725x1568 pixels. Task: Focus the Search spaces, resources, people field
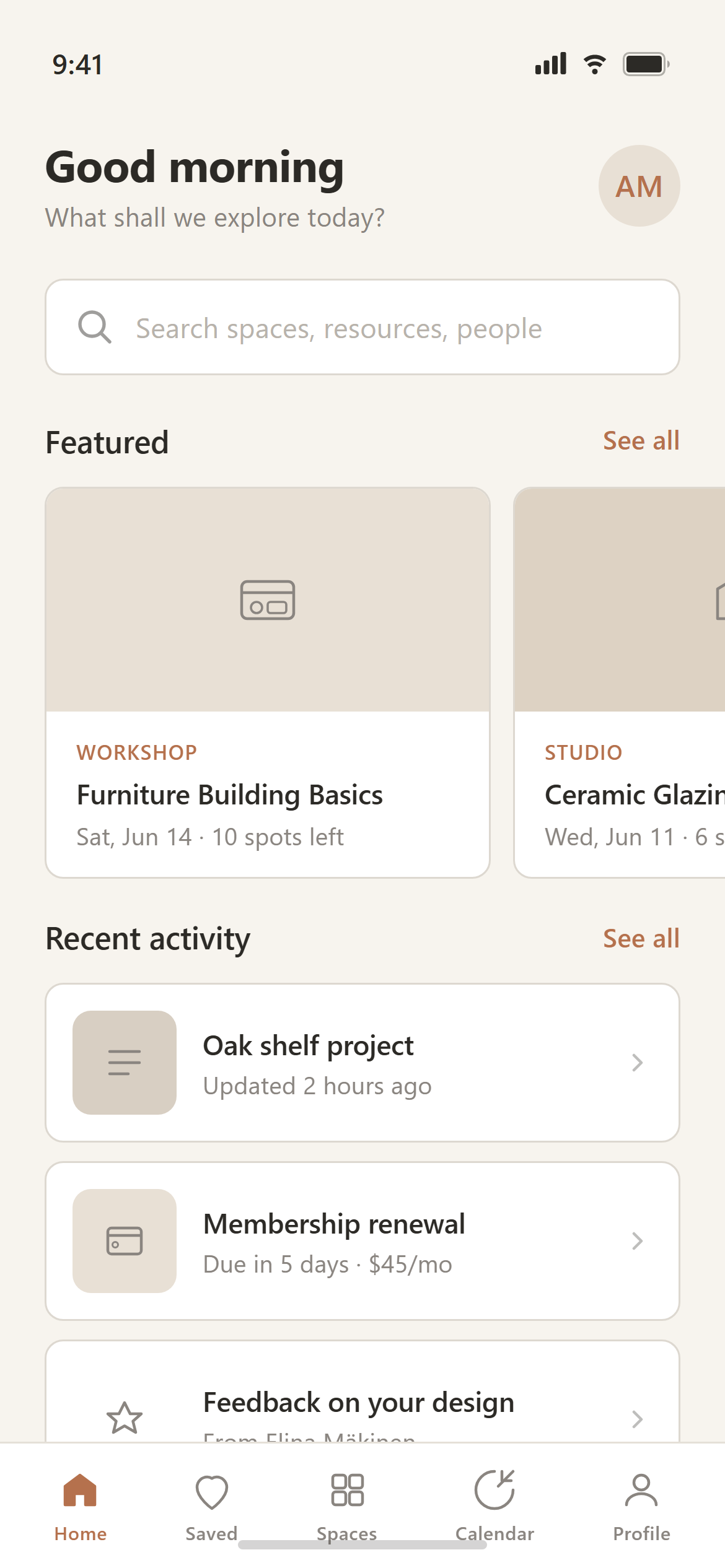tap(362, 327)
